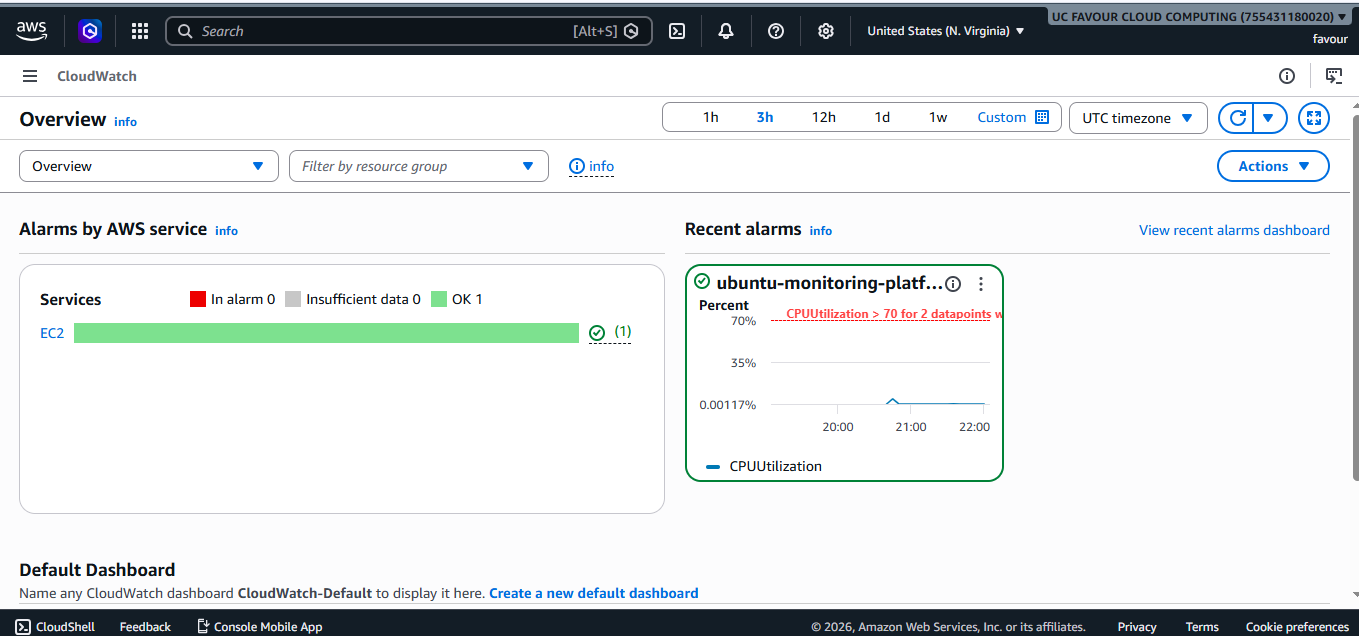Open the settings gear in top bar
Viewport: 1359px width, 636px height.
pyautogui.click(x=826, y=31)
